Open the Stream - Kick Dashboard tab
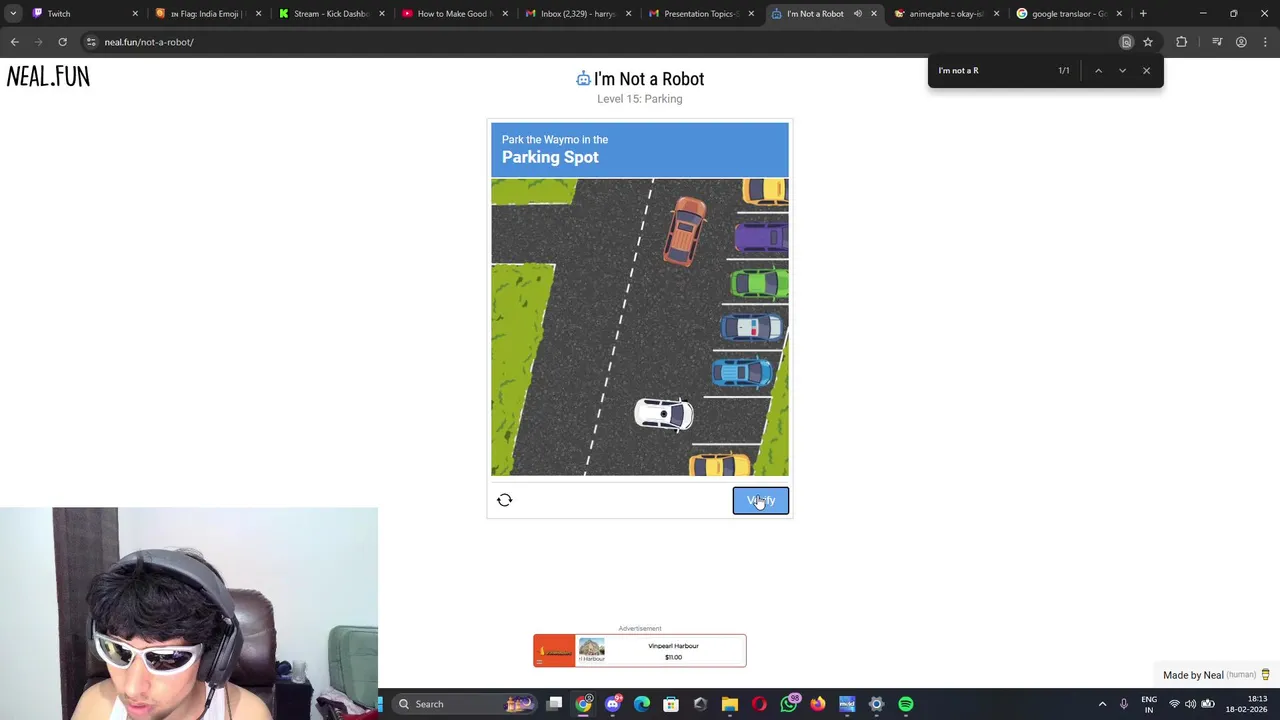The width and height of the screenshot is (1280, 720). click(330, 14)
